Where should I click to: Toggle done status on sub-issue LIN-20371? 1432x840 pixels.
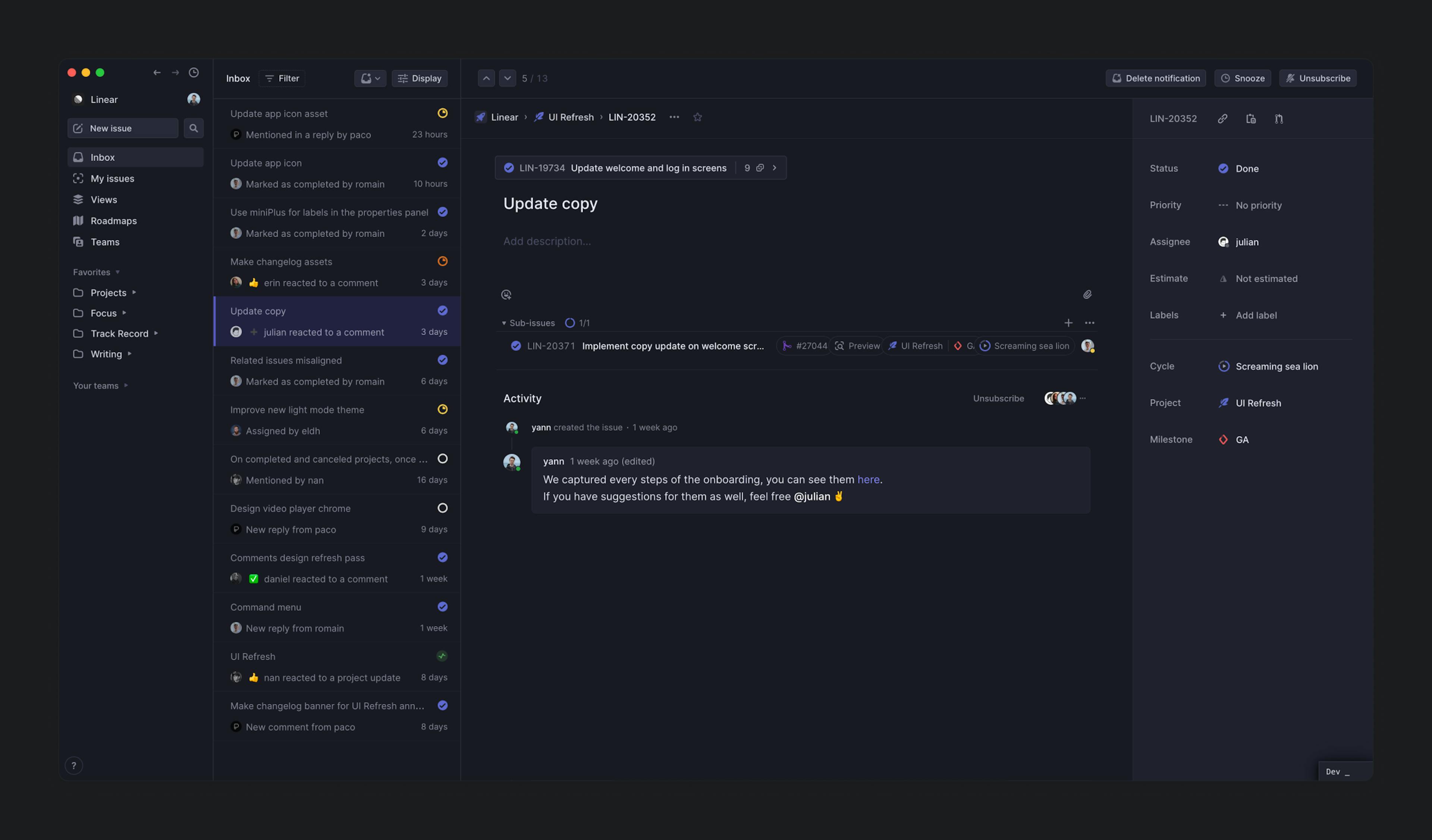pos(515,346)
